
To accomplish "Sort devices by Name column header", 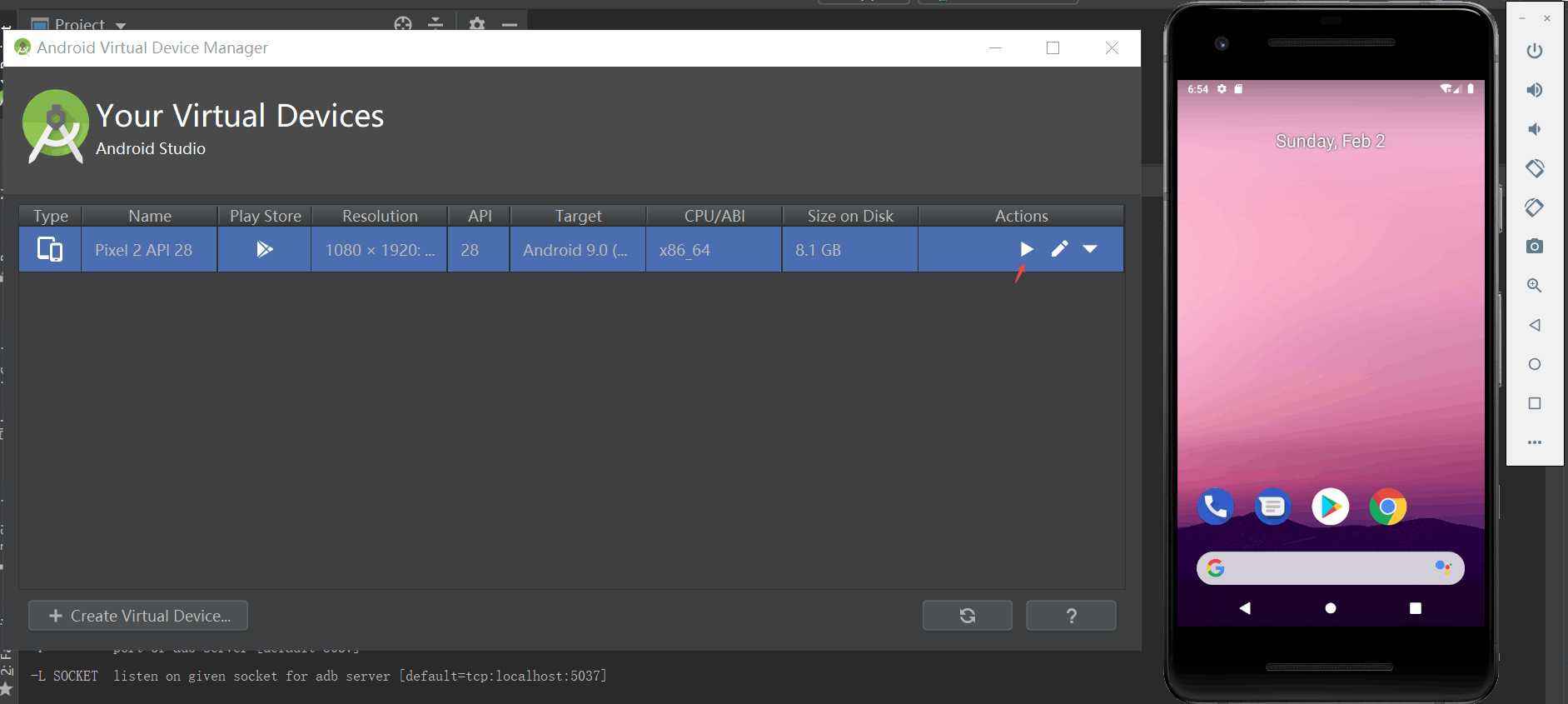I will (x=150, y=216).
